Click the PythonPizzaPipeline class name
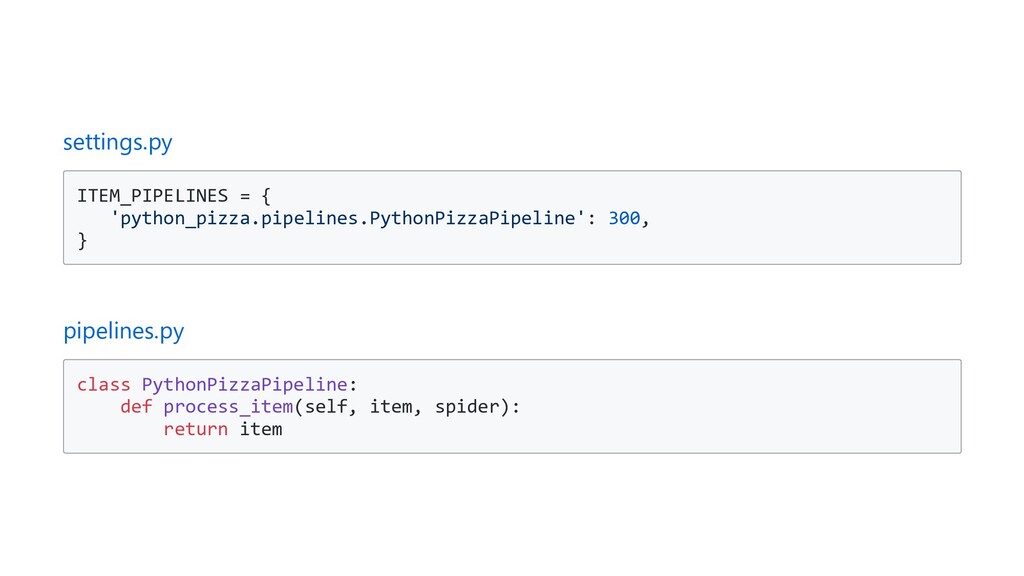Image resolution: width=1024 pixels, height=576 pixels. pos(245,384)
